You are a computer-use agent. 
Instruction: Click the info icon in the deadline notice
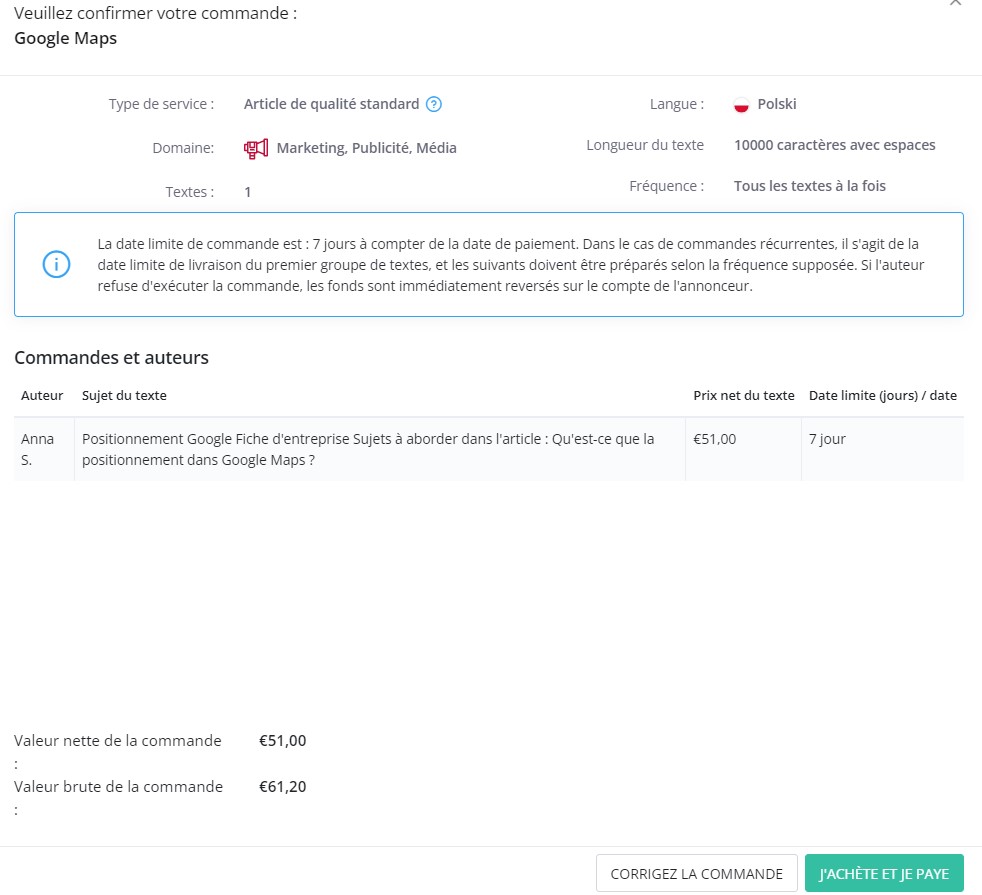pyautogui.click(x=56, y=264)
